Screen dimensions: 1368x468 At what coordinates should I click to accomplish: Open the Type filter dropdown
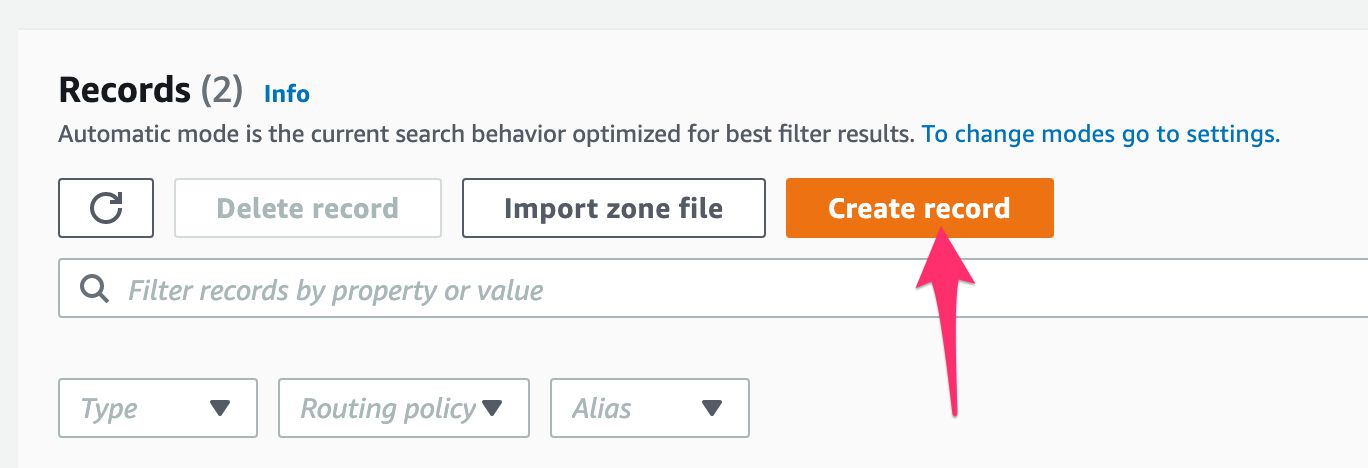point(158,408)
